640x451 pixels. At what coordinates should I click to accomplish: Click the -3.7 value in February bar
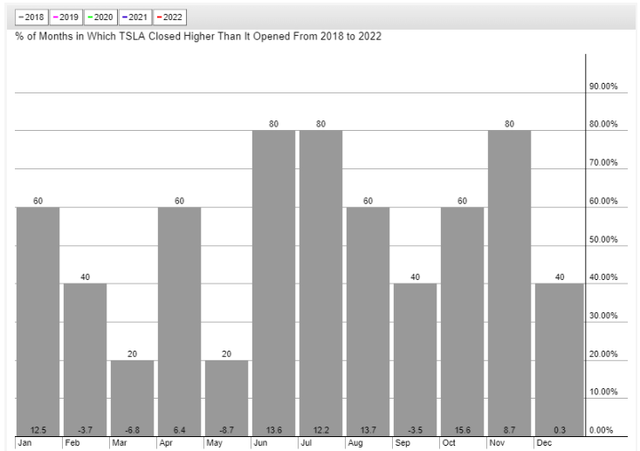click(85, 430)
